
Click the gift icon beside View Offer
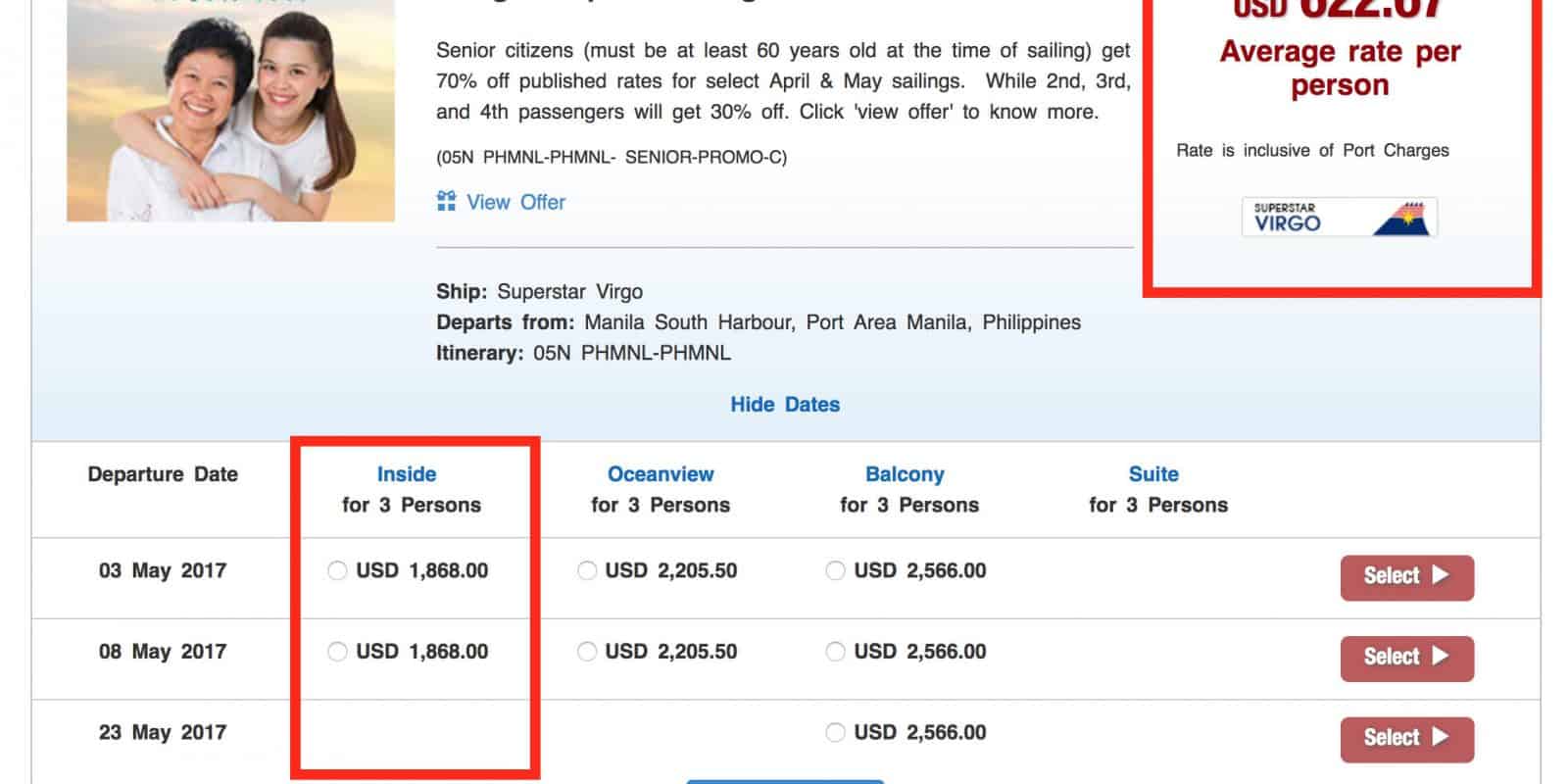coord(446,202)
